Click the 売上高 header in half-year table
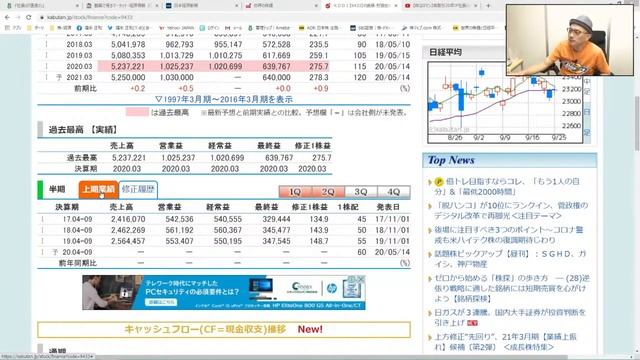 click(x=121, y=207)
